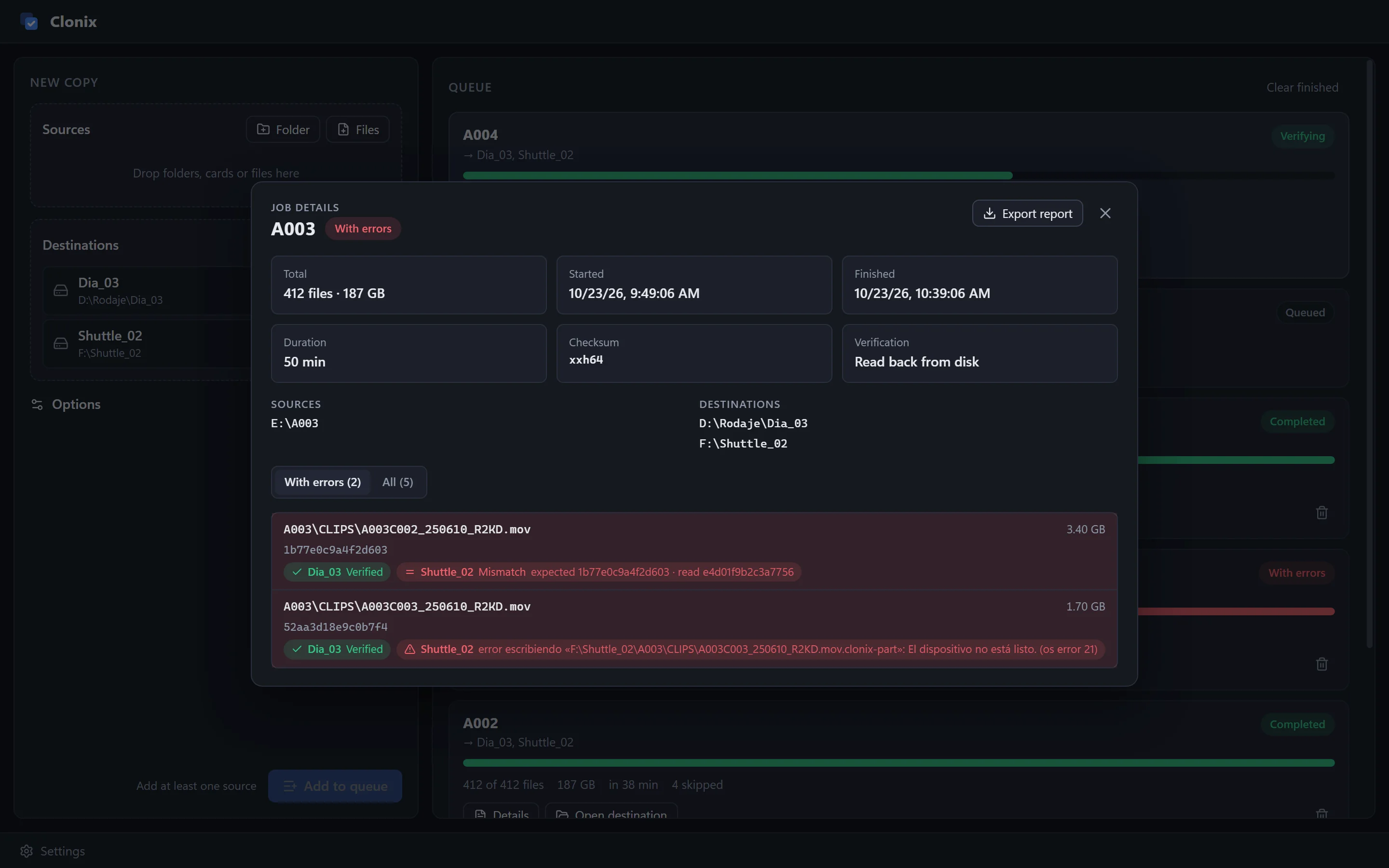The height and width of the screenshot is (868, 1389).
Task: Click the 3.40 GB file size
Action: (x=1085, y=529)
